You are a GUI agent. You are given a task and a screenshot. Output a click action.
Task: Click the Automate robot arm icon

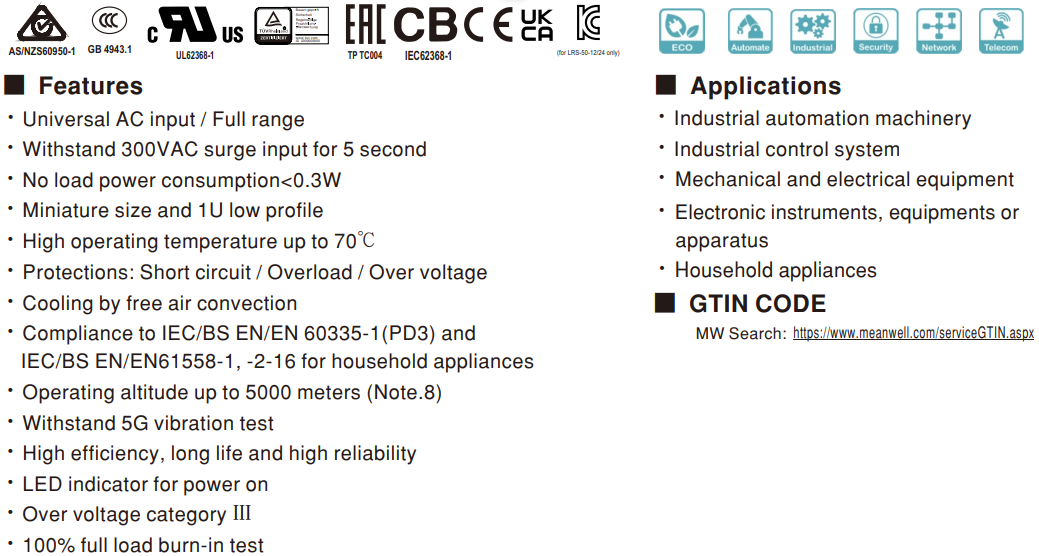pos(750,31)
